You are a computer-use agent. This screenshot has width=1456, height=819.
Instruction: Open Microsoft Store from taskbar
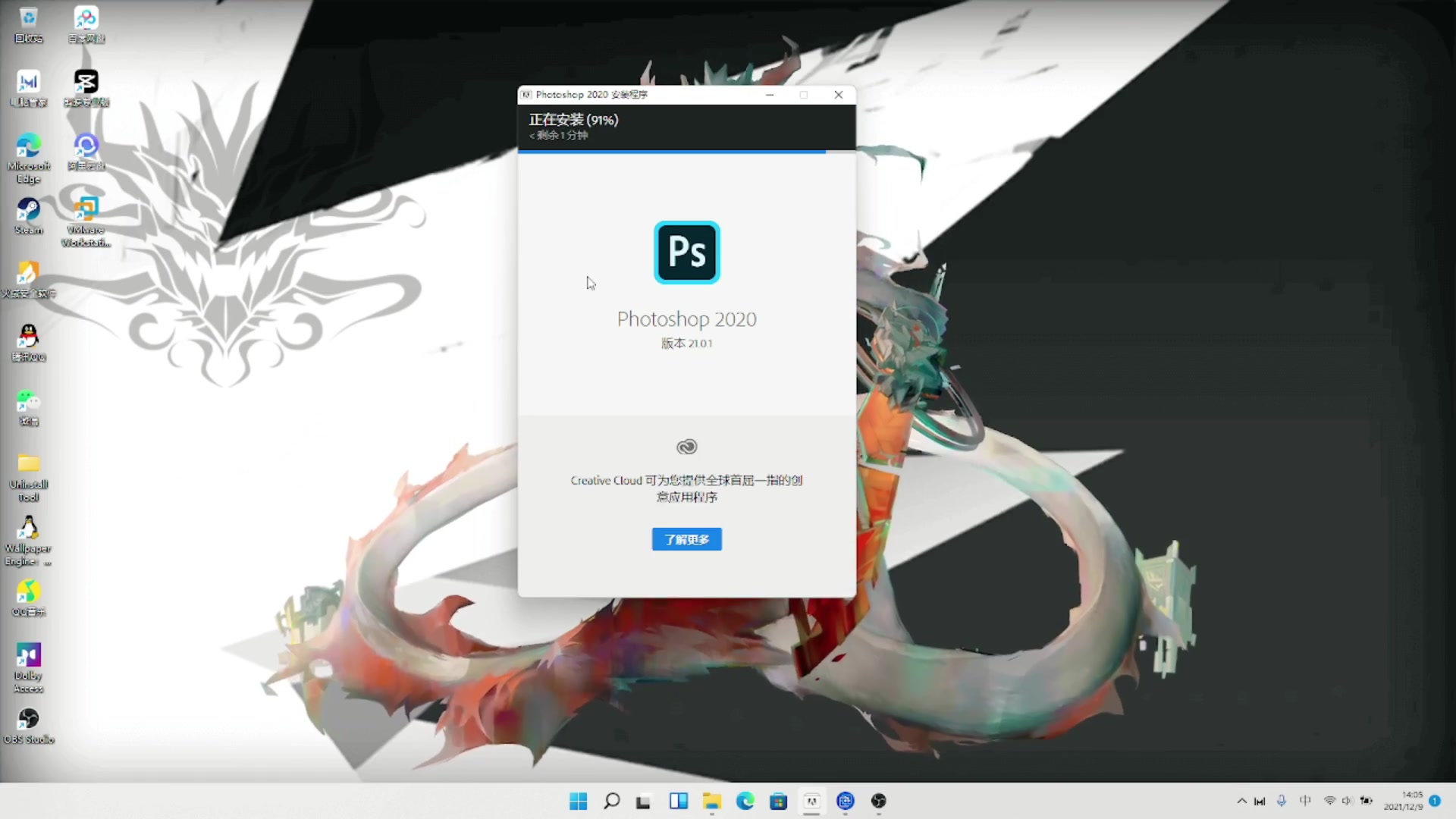(x=778, y=802)
